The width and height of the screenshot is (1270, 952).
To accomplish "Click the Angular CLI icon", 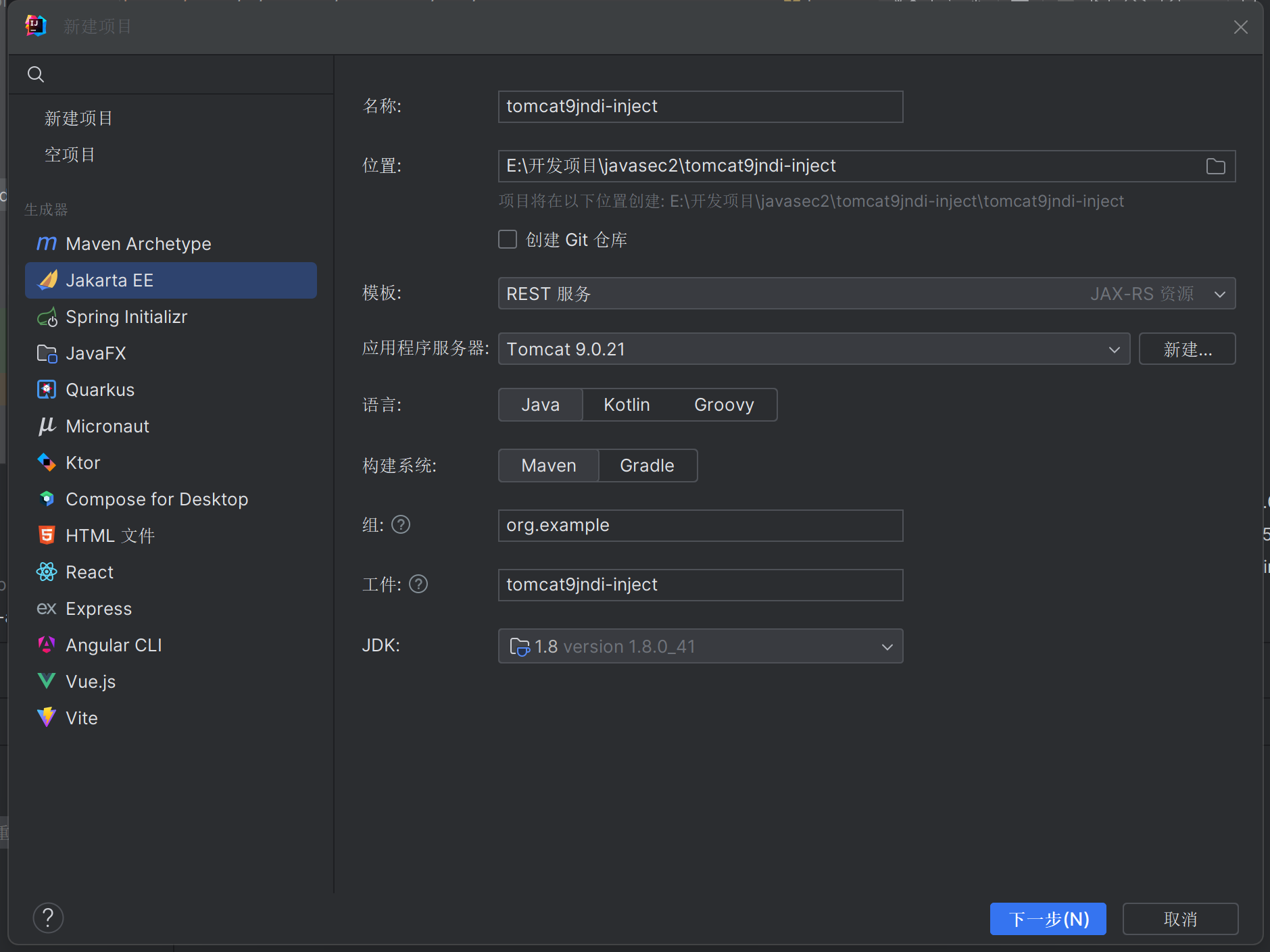I will pyautogui.click(x=47, y=645).
